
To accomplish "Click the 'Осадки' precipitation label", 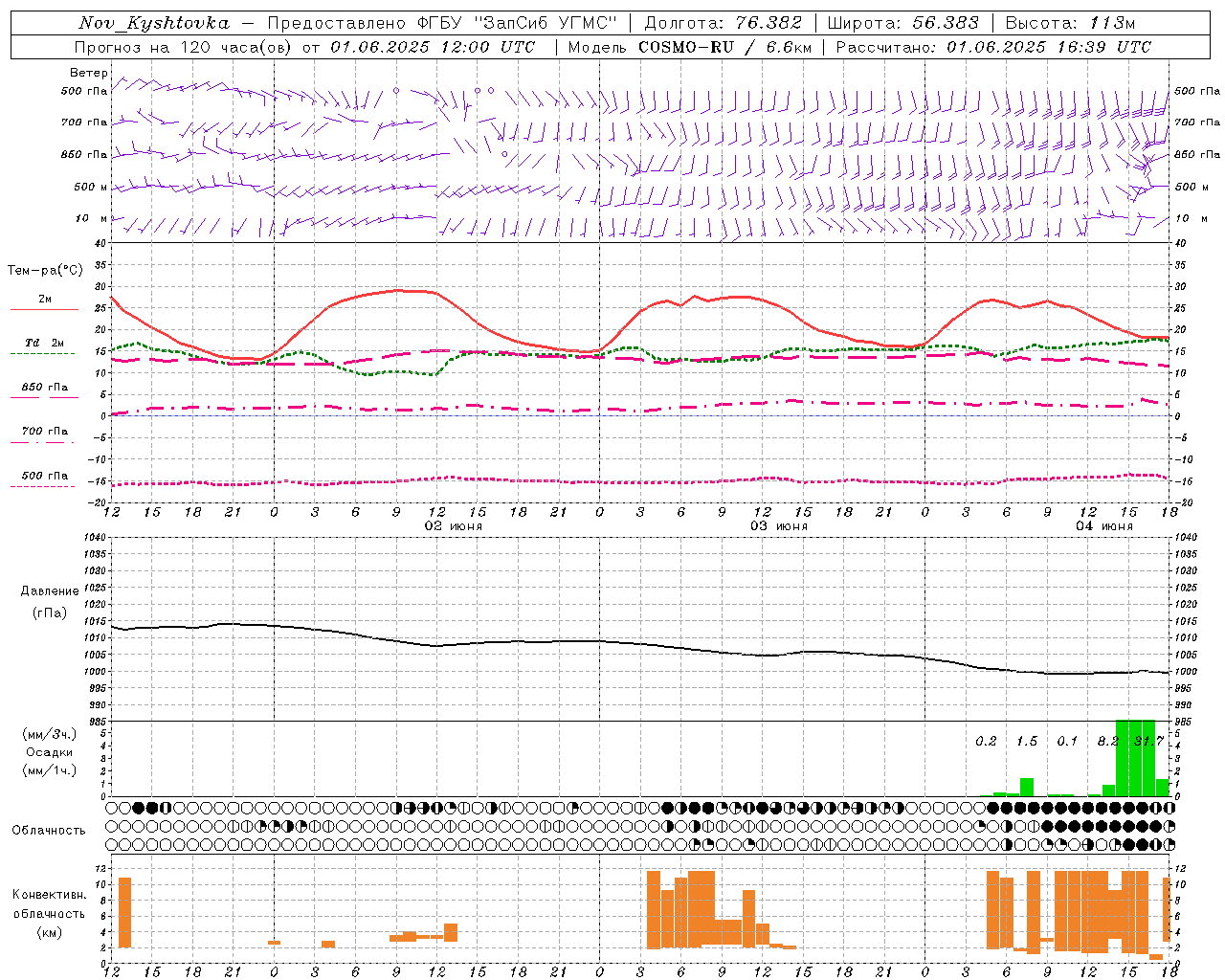I will click(49, 752).
